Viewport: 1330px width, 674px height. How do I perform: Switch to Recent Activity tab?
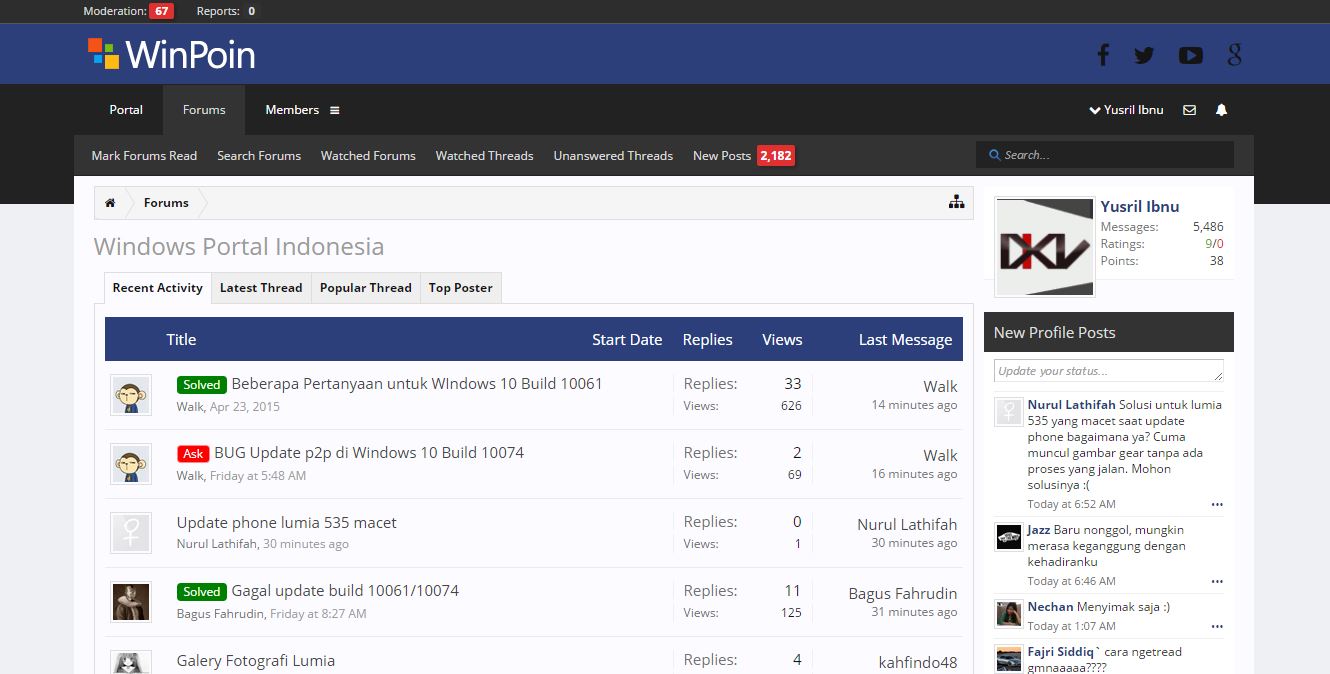click(158, 288)
